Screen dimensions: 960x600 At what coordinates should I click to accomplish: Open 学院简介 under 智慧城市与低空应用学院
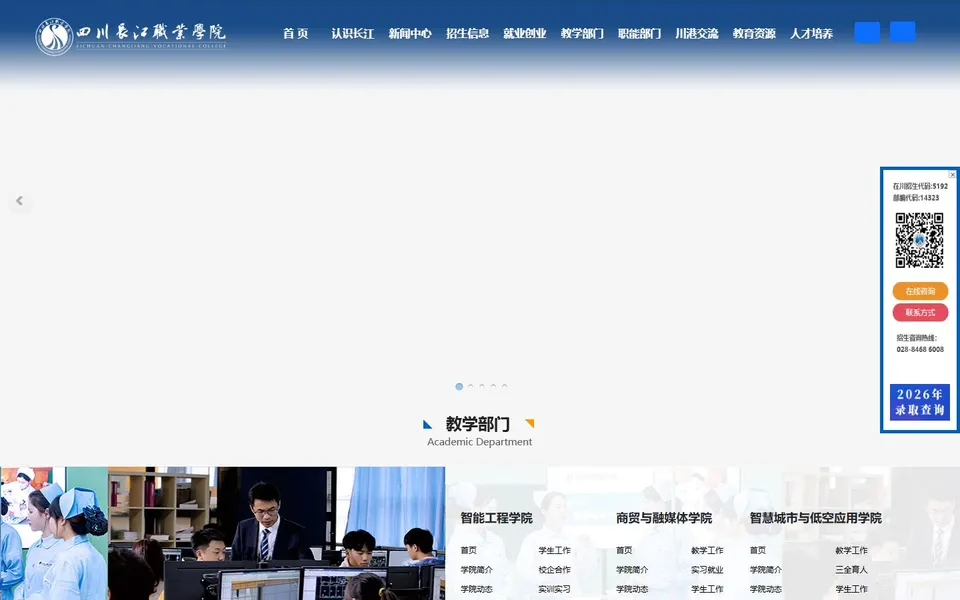click(765, 569)
